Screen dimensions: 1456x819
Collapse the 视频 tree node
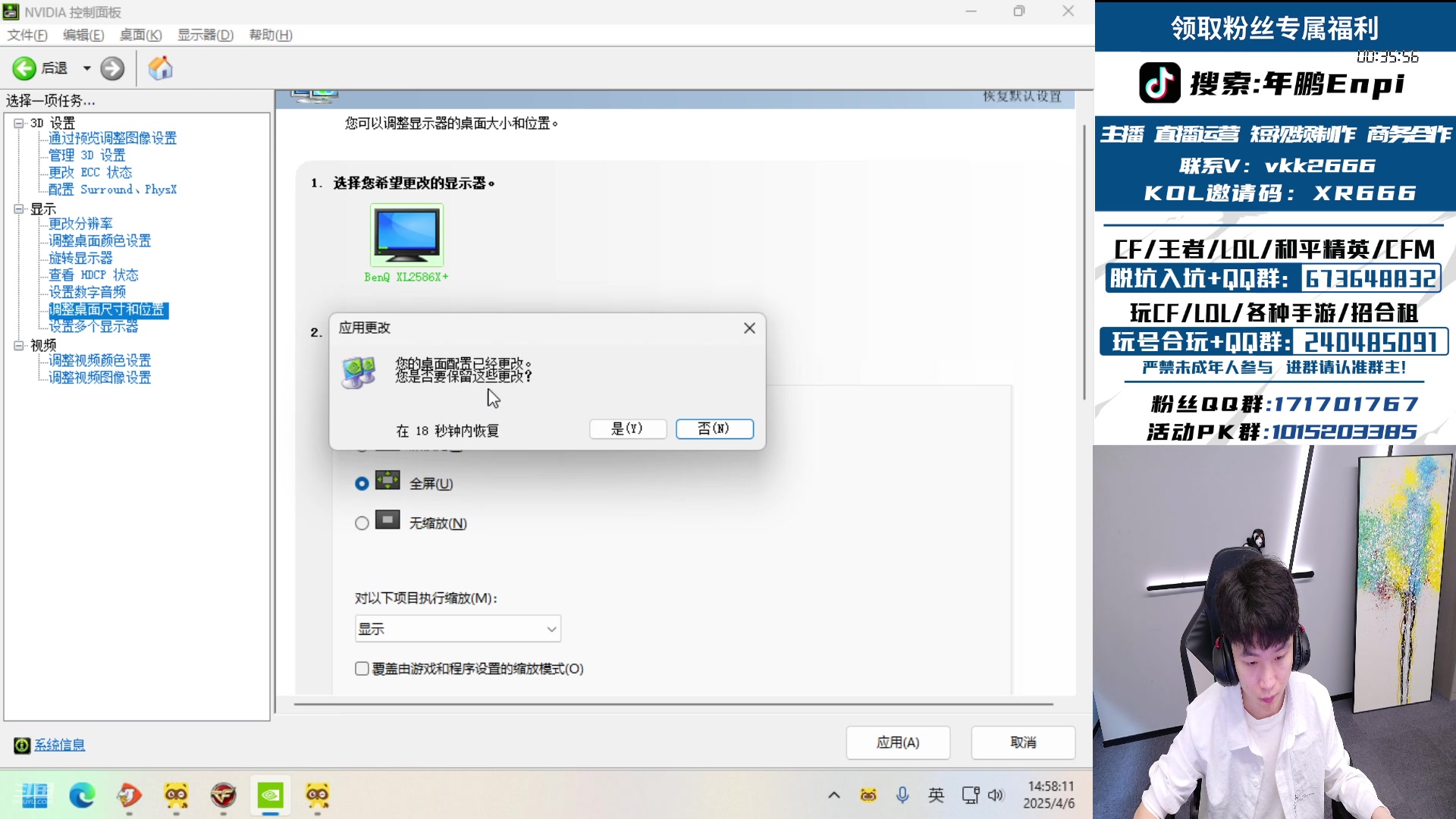pos(19,346)
